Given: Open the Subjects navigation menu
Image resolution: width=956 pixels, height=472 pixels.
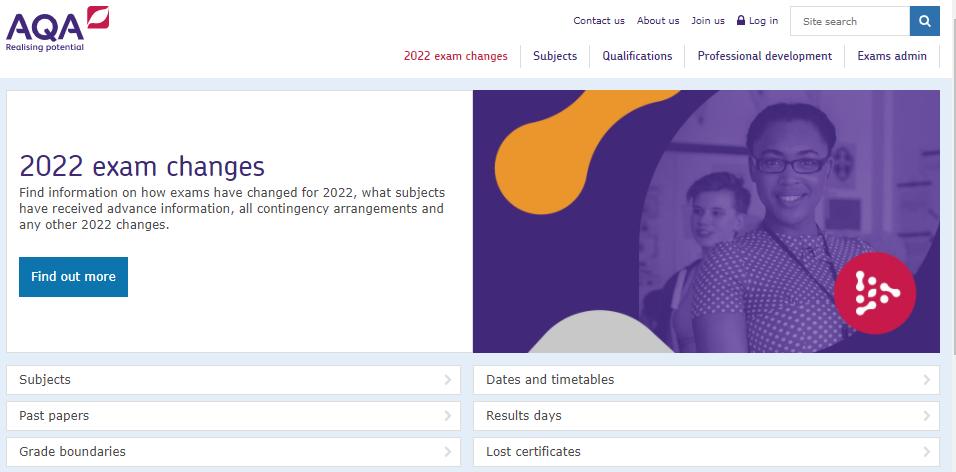Looking at the screenshot, I should (555, 56).
